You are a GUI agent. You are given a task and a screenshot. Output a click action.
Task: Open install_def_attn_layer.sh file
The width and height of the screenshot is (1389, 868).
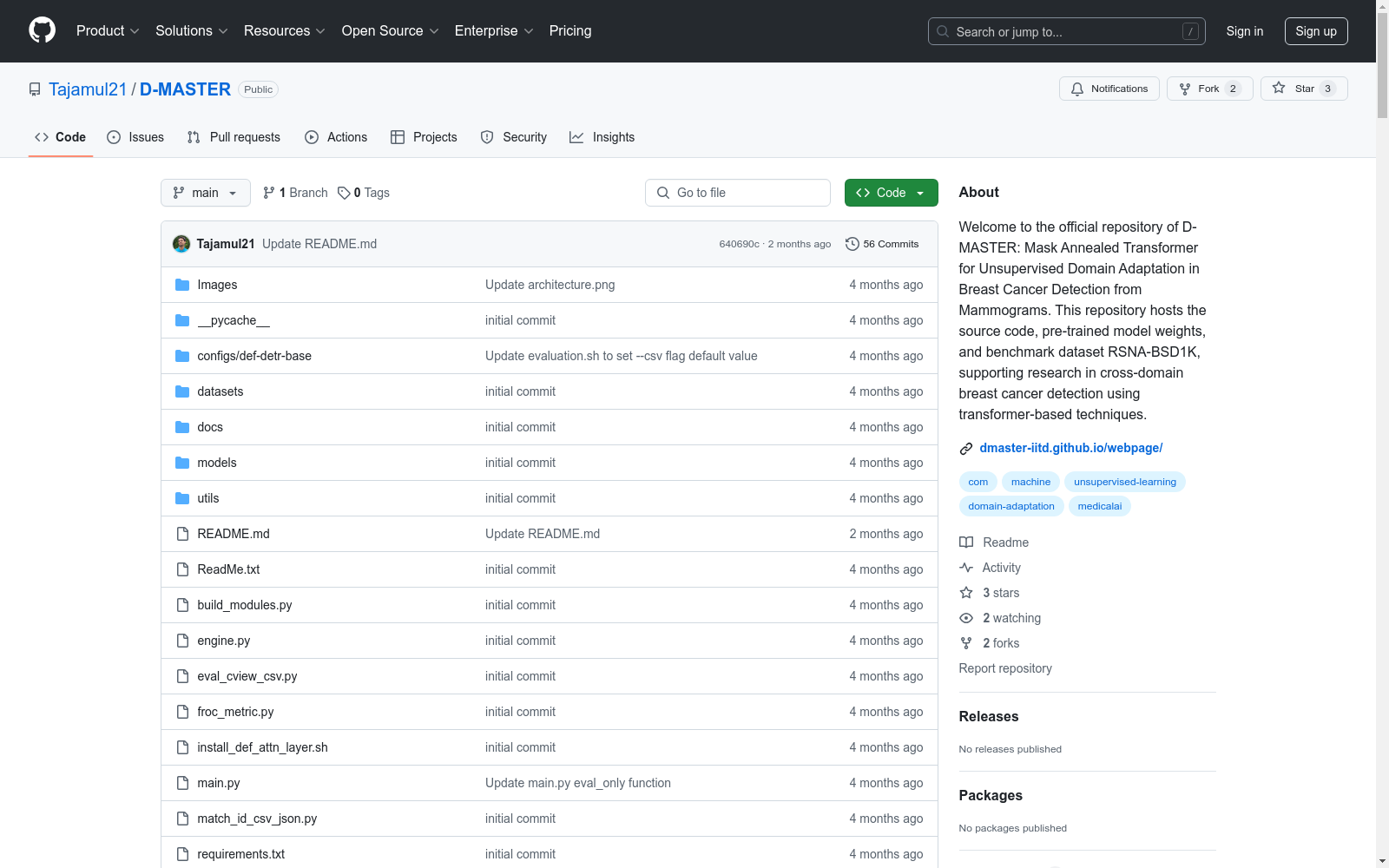click(x=262, y=747)
